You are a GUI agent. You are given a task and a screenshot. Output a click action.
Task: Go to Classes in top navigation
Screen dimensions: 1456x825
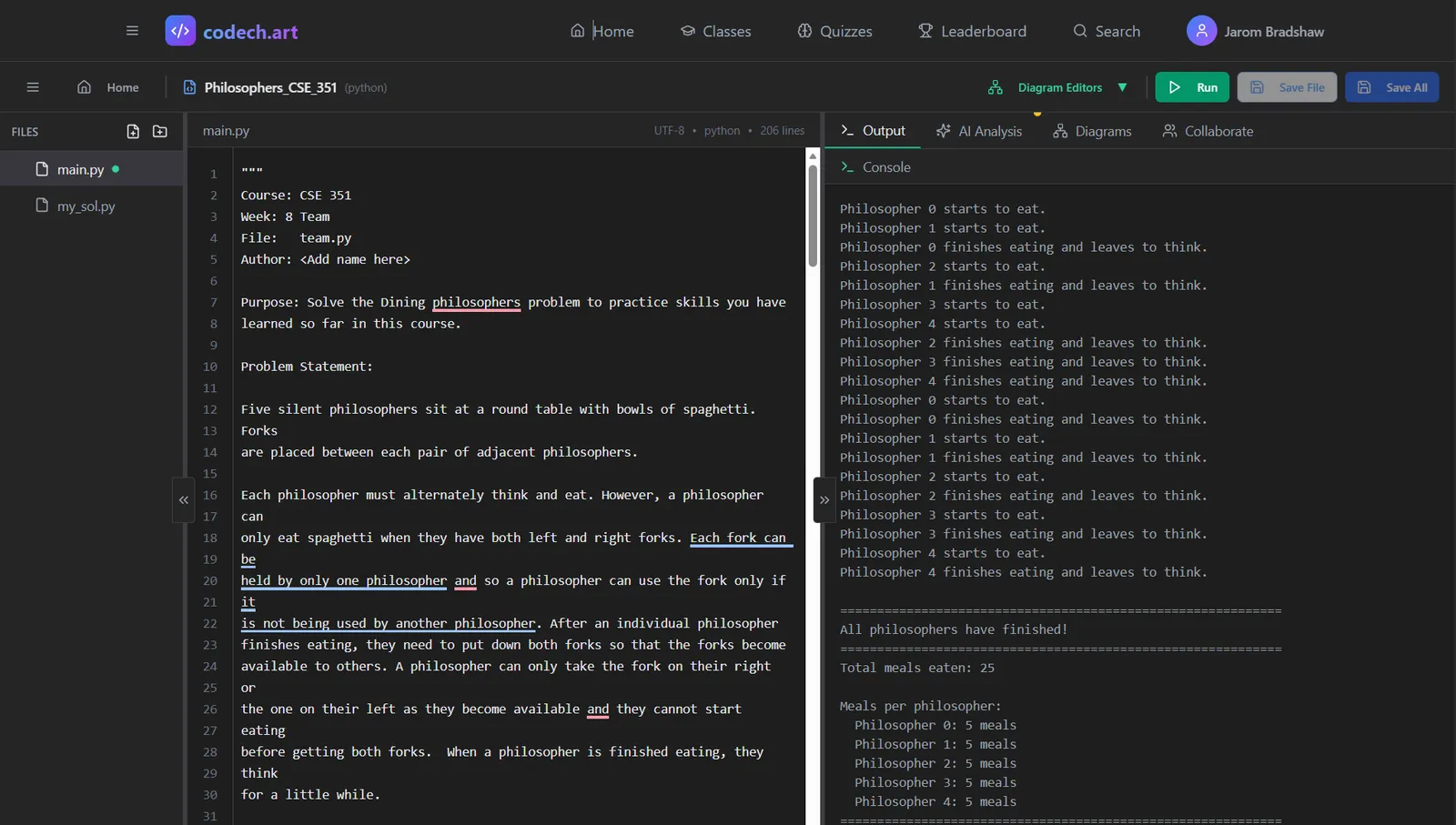pyautogui.click(x=716, y=31)
